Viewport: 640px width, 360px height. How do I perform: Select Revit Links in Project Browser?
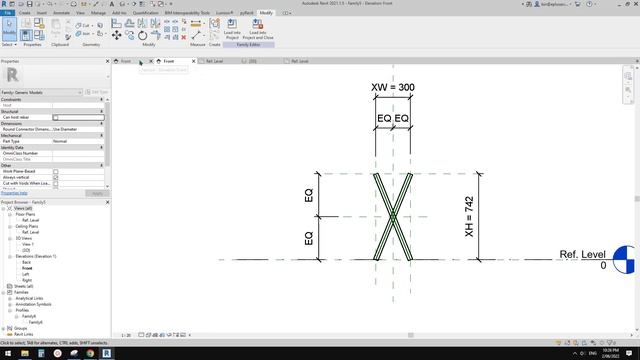click(x=23, y=334)
